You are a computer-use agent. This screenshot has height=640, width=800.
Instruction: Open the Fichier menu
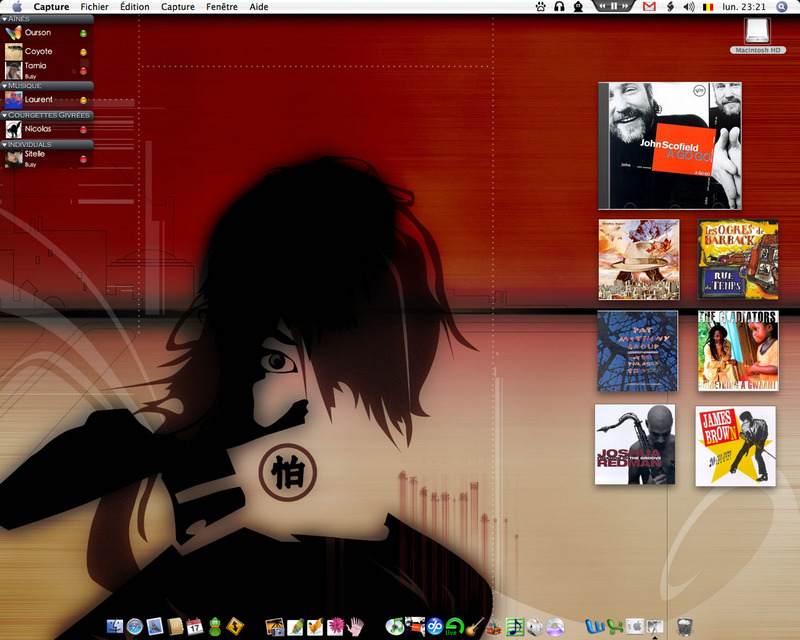click(94, 7)
